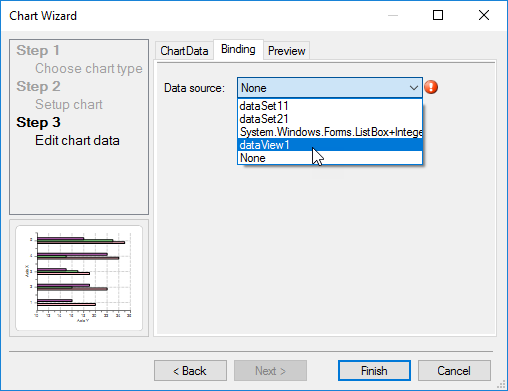
Task: Click the bar chart preview thumbnail
Action: (79, 278)
